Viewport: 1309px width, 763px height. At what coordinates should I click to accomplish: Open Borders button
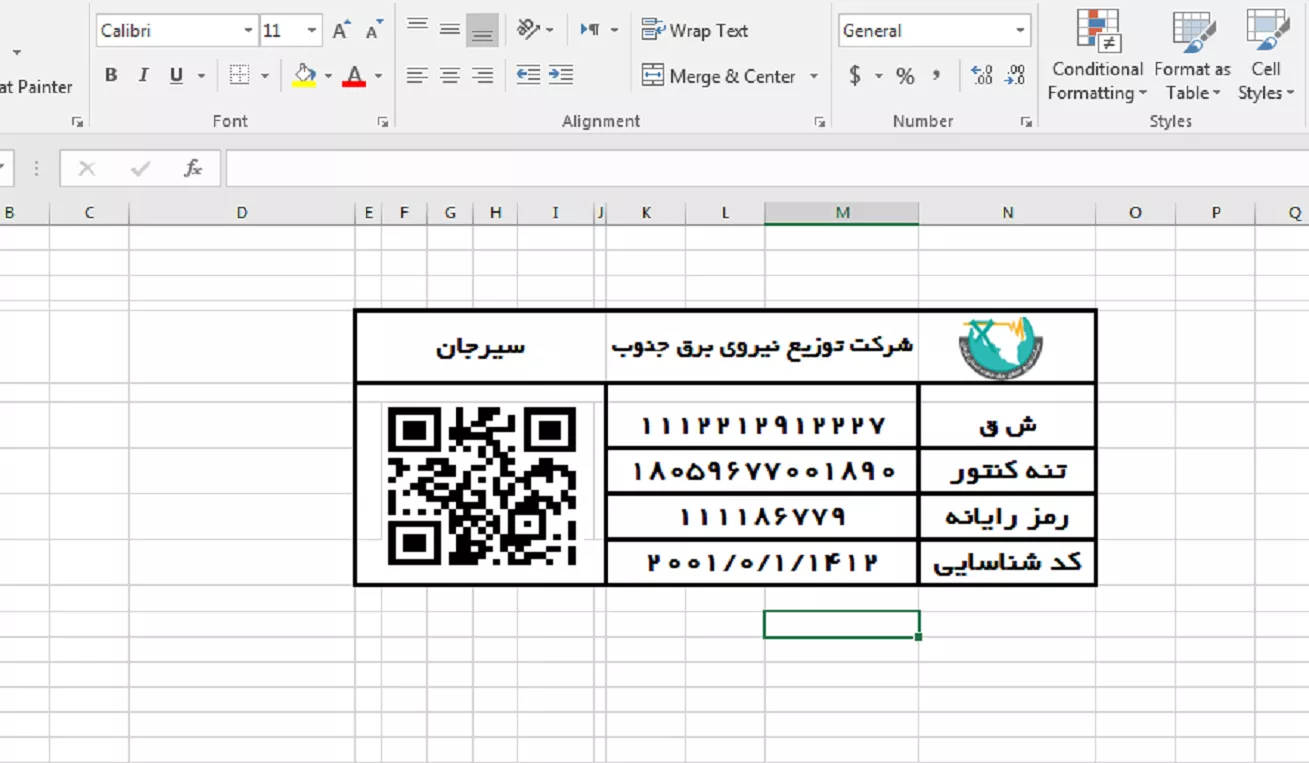239,76
